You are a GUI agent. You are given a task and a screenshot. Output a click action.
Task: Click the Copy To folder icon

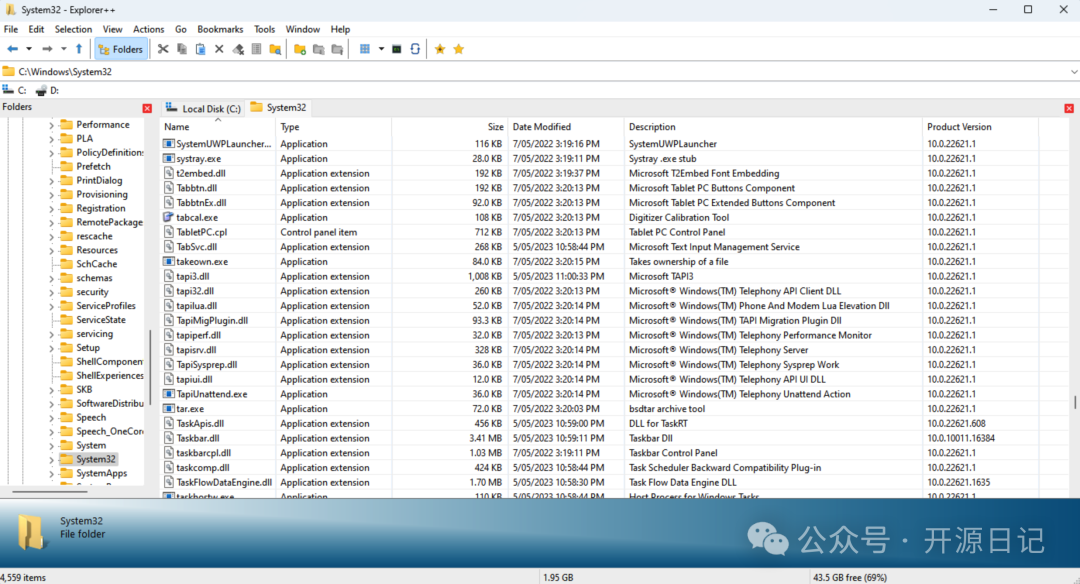tap(318, 49)
